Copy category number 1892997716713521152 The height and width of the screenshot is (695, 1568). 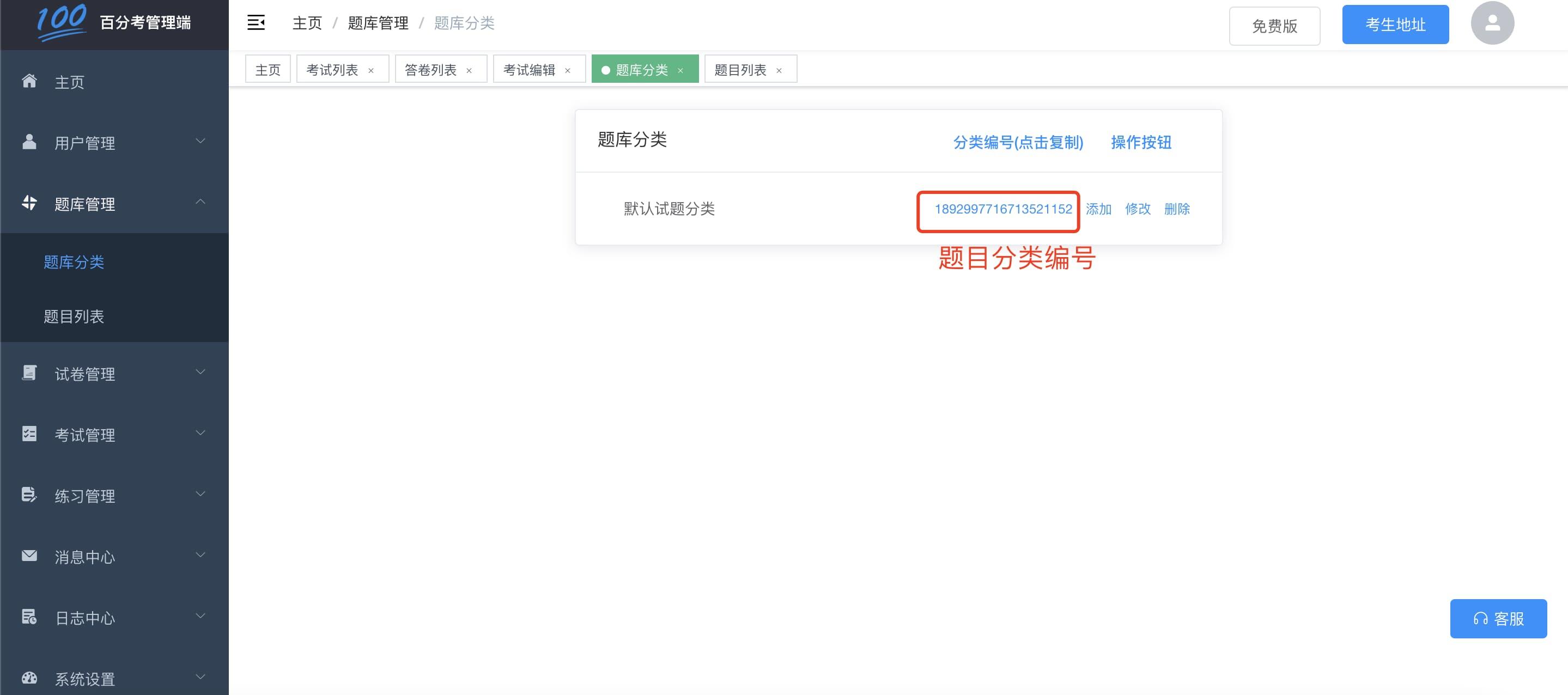click(1002, 209)
